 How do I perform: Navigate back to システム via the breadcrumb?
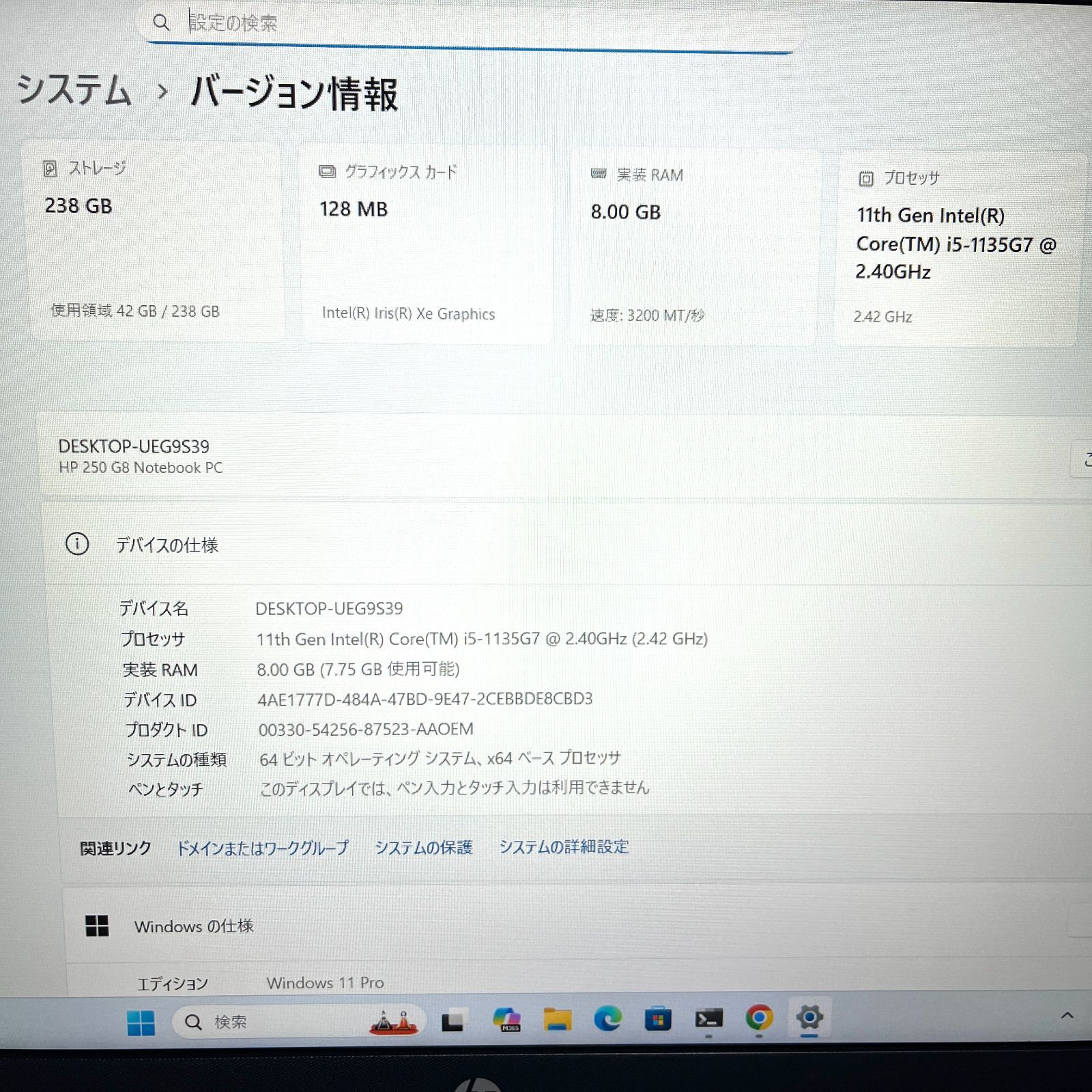[x=75, y=91]
